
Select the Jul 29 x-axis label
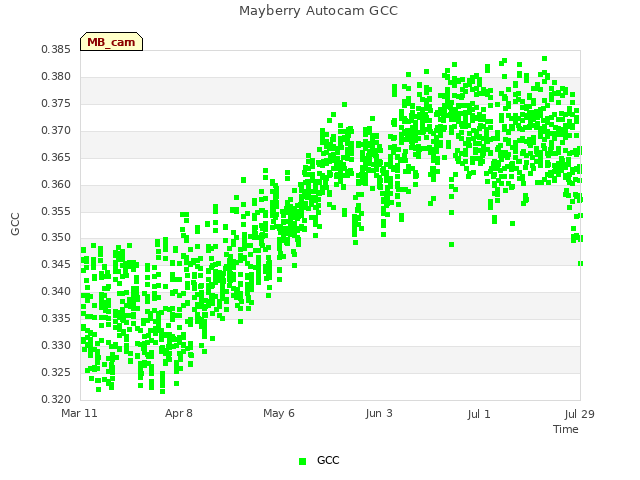[x=580, y=414]
